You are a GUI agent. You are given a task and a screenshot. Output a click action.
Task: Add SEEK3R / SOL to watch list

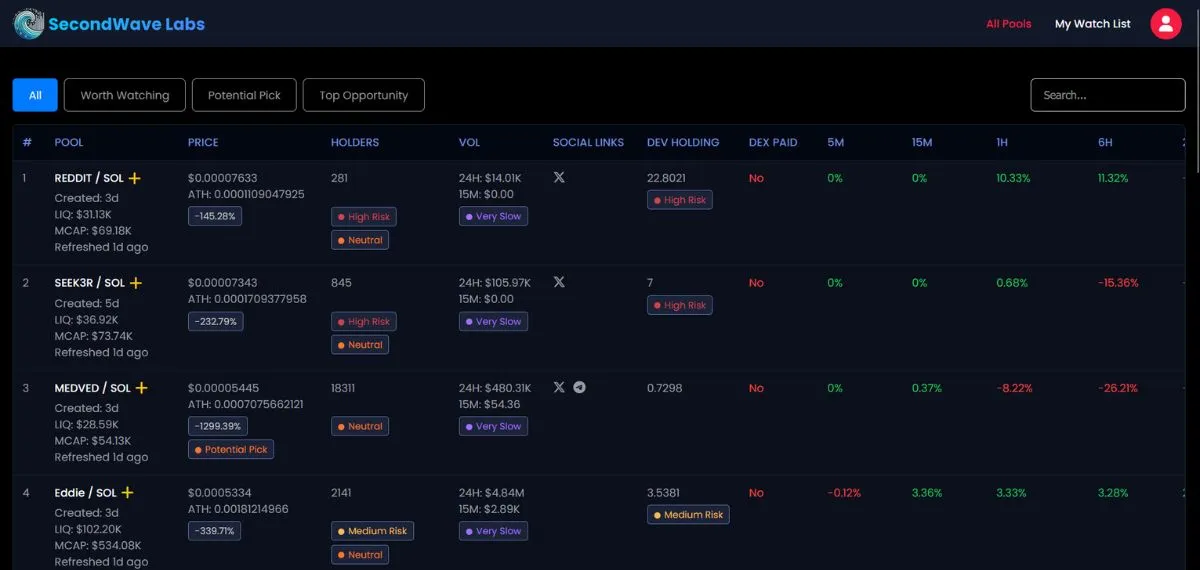136,283
